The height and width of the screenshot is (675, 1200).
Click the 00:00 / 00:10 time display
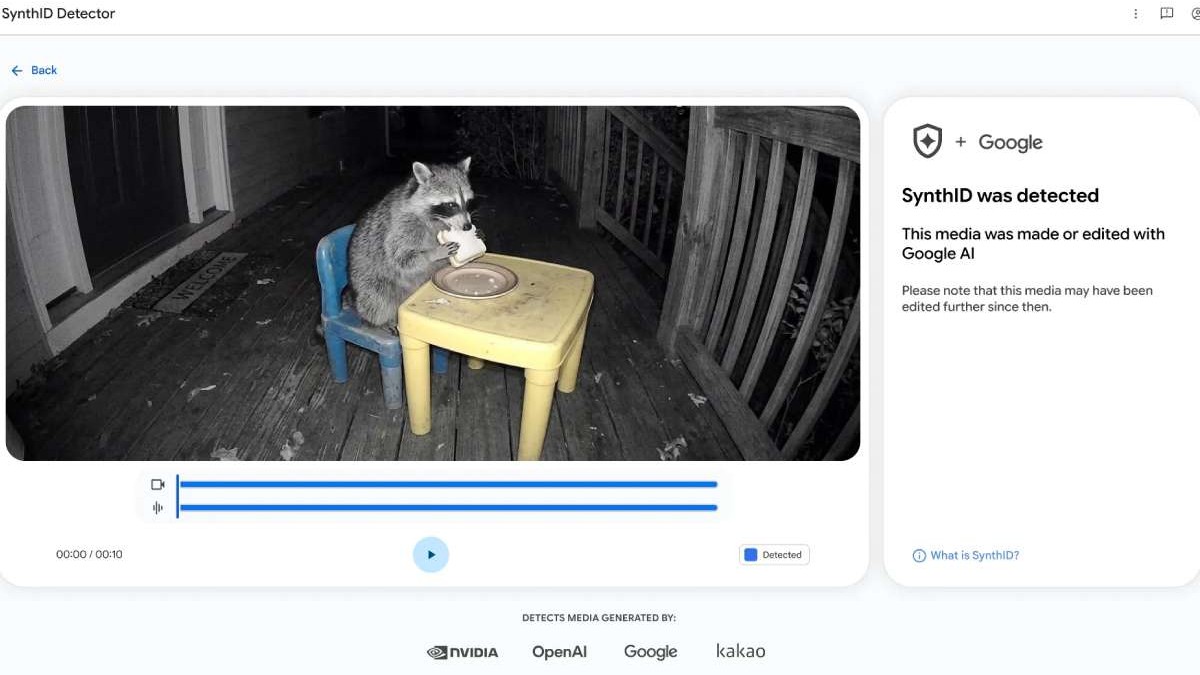click(x=89, y=554)
